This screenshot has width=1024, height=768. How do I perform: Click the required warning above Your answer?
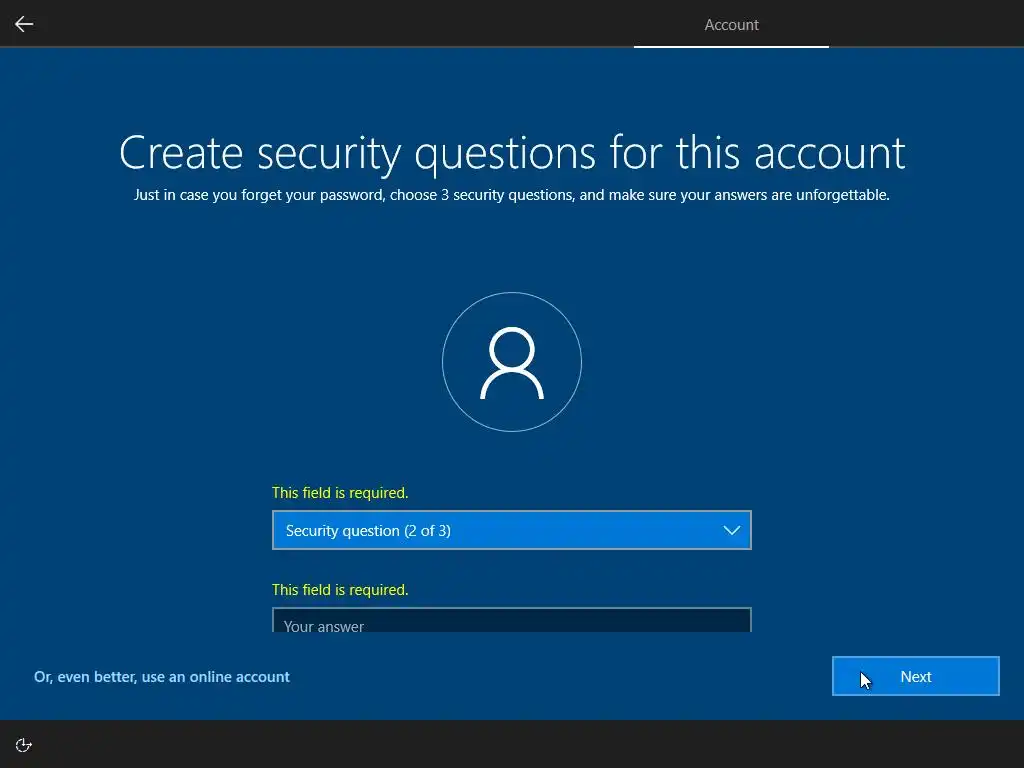coord(340,590)
